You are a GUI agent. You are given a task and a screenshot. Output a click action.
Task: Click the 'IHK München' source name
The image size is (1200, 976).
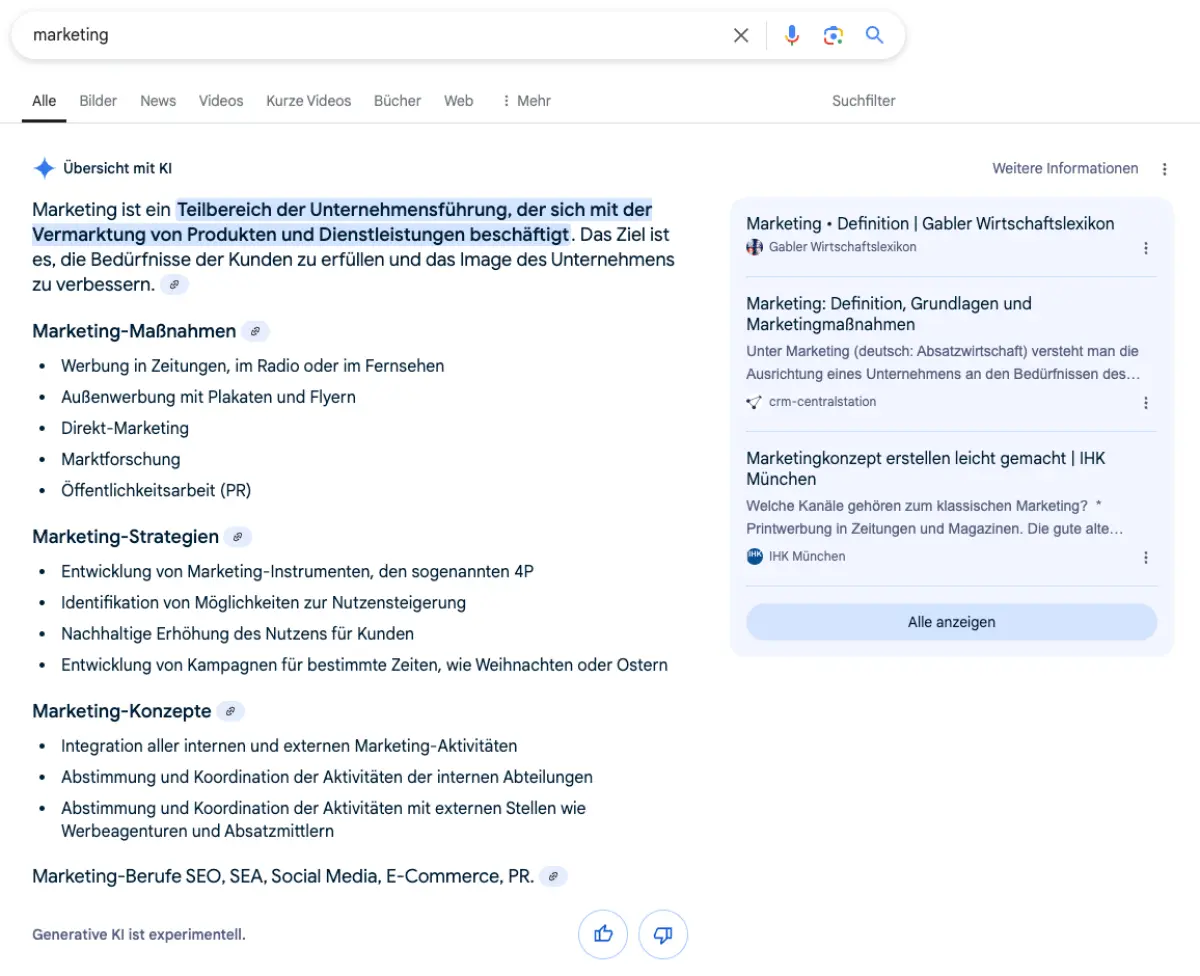coord(807,556)
